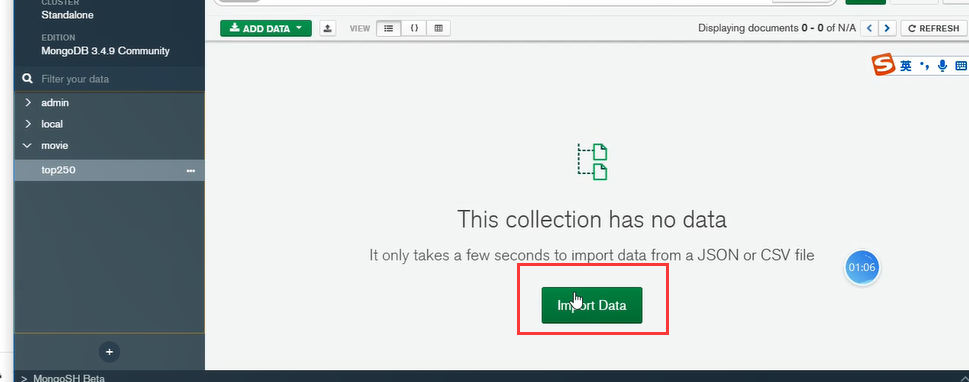The width and height of the screenshot is (969, 382).
Task: Click the Import Data button
Action: 592,305
